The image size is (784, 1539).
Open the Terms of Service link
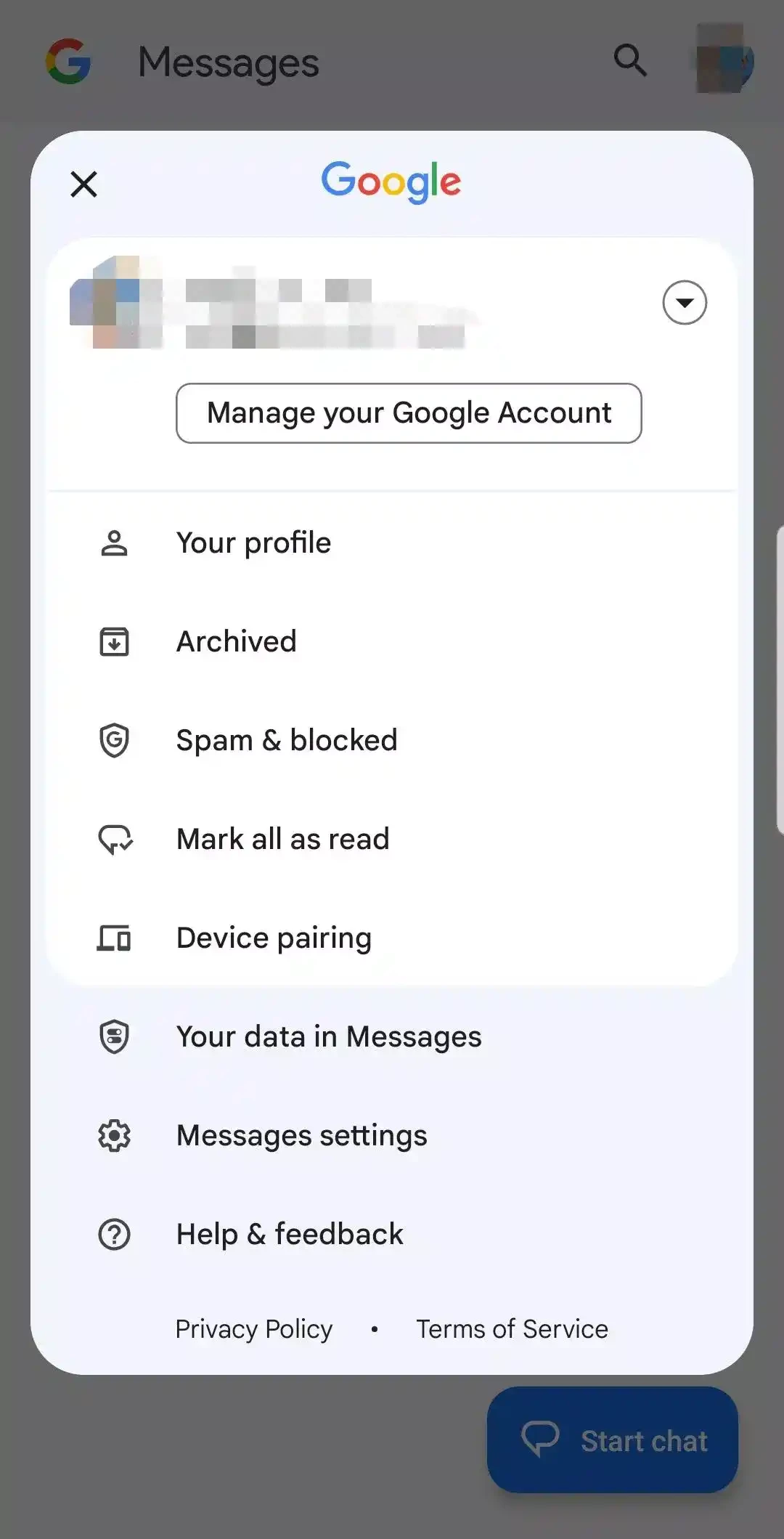[x=512, y=1329]
